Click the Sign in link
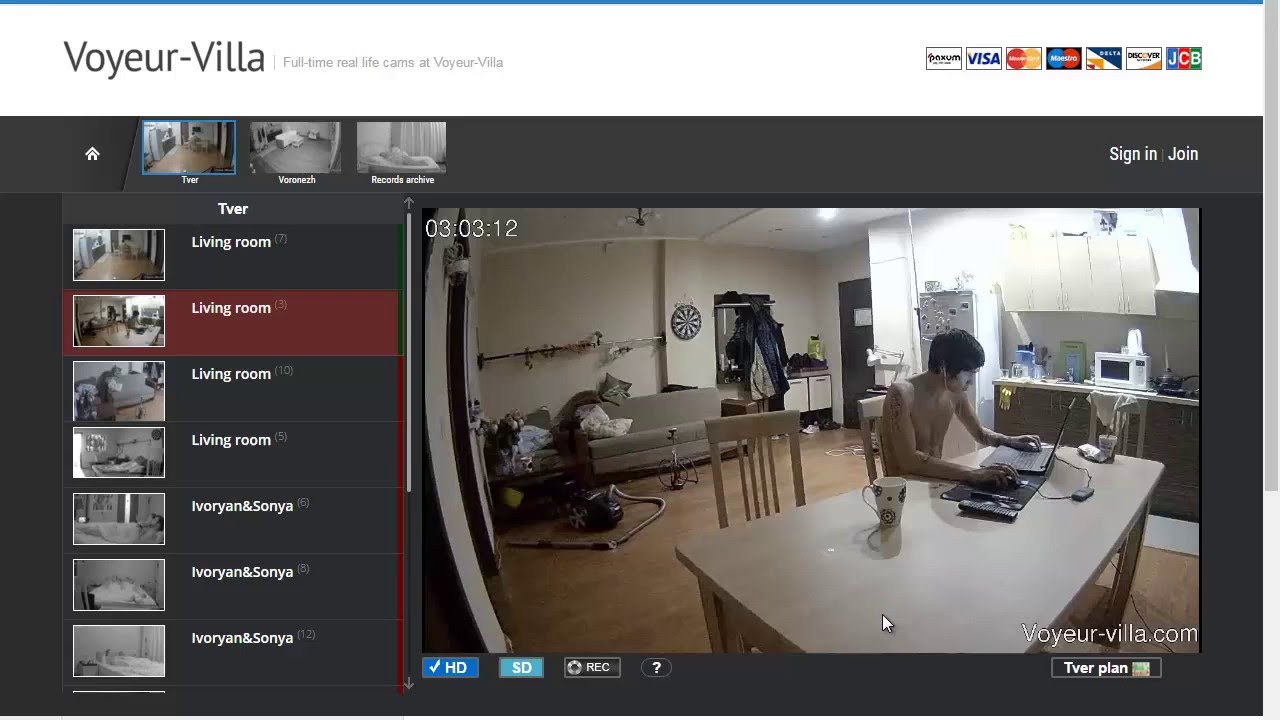The width and height of the screenshot is (1280, 720). 1133,154
